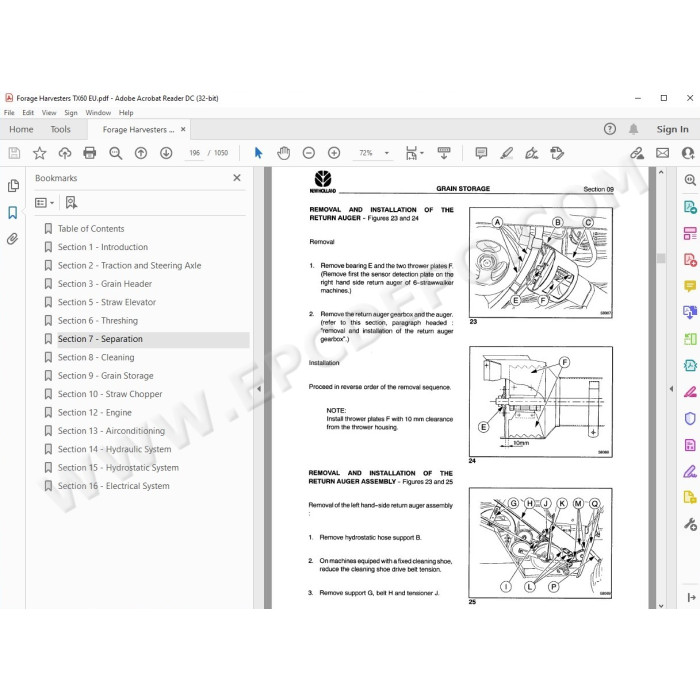Jump to Section 2 - Traction and Steering Axle

point(129,265)
